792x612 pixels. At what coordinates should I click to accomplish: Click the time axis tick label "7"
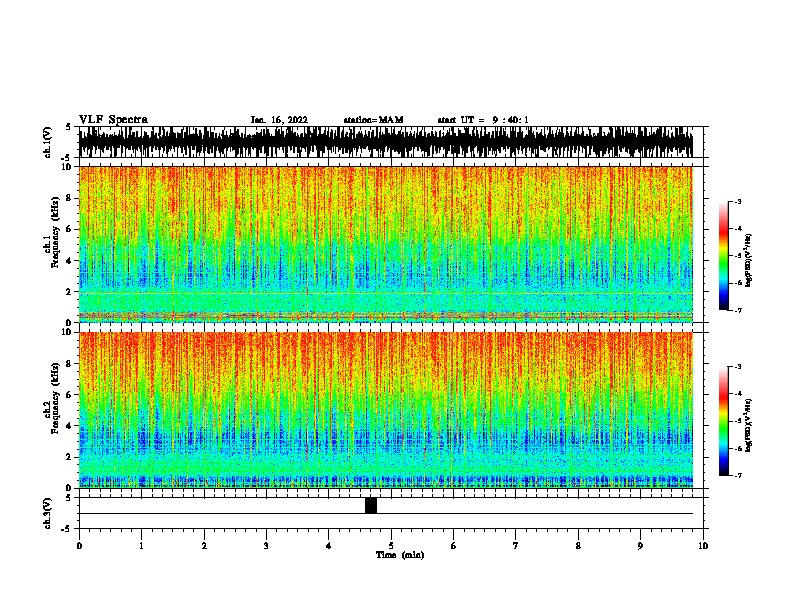click(x=516, y=546)
